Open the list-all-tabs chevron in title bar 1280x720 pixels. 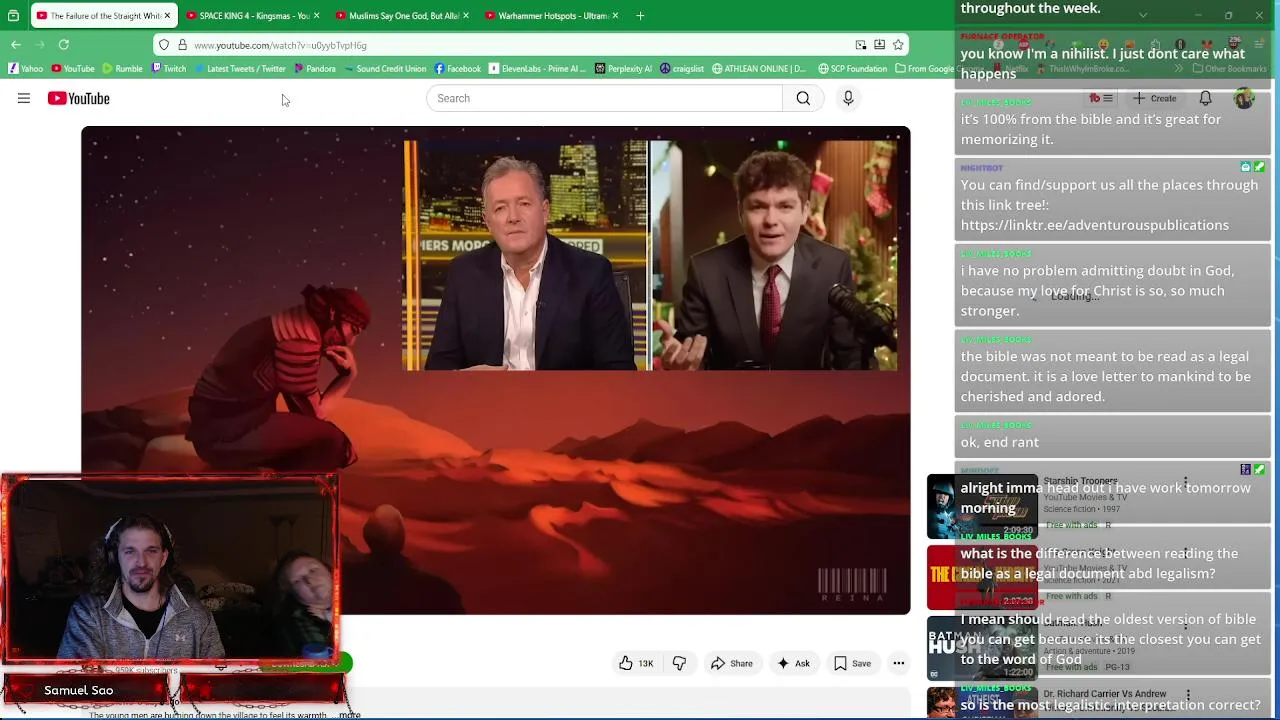[1143, 16]
